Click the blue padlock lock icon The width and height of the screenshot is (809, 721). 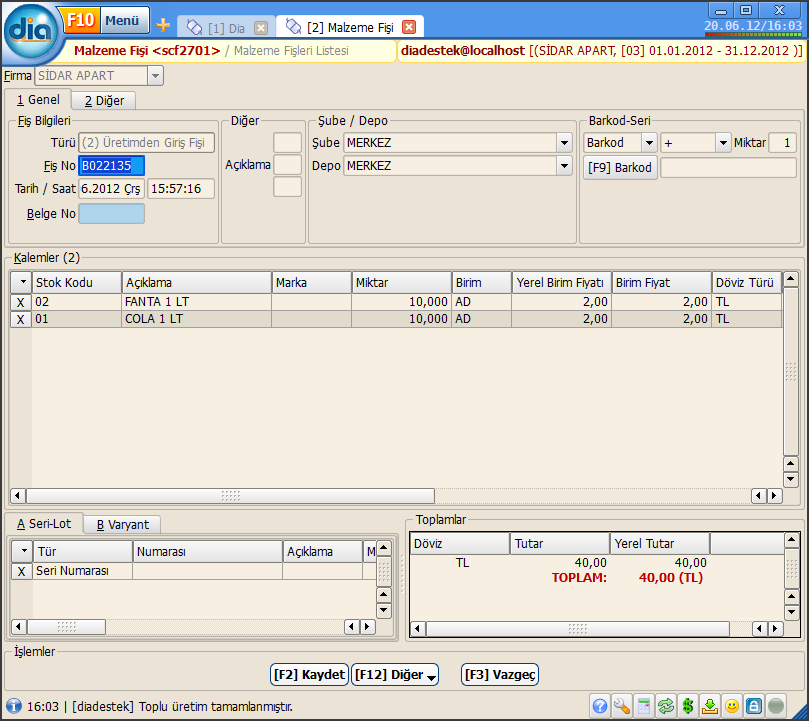[754, 706]
